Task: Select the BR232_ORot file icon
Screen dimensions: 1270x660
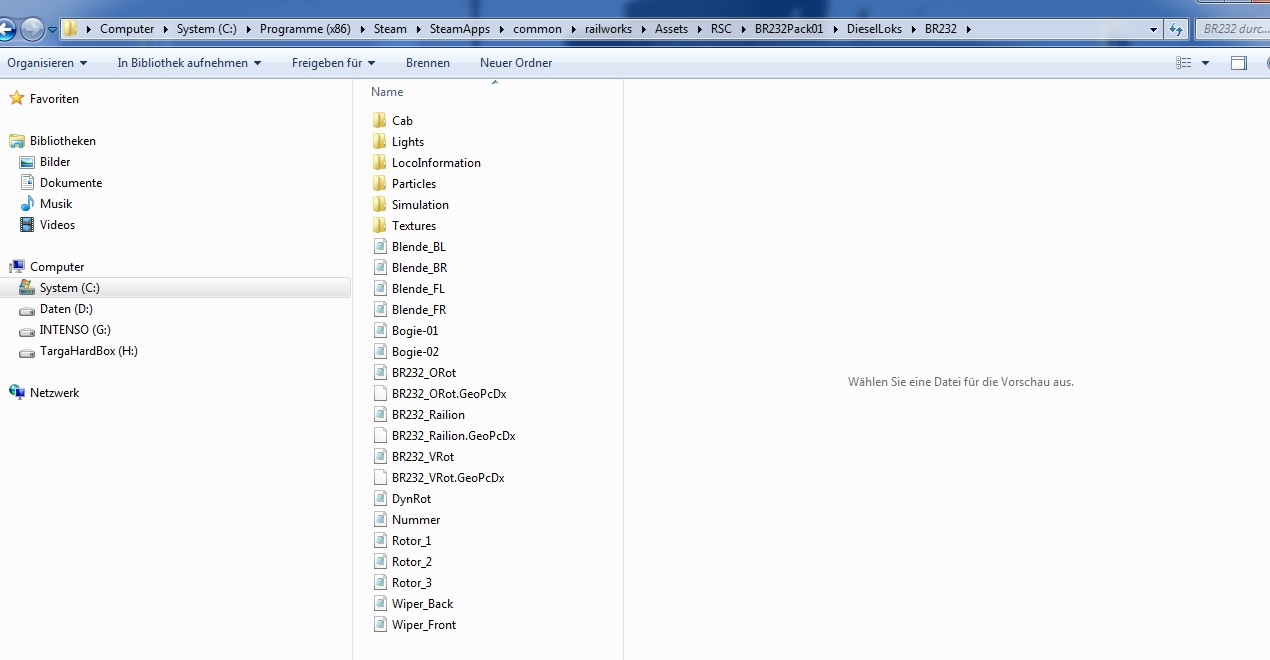Action: 379,372
